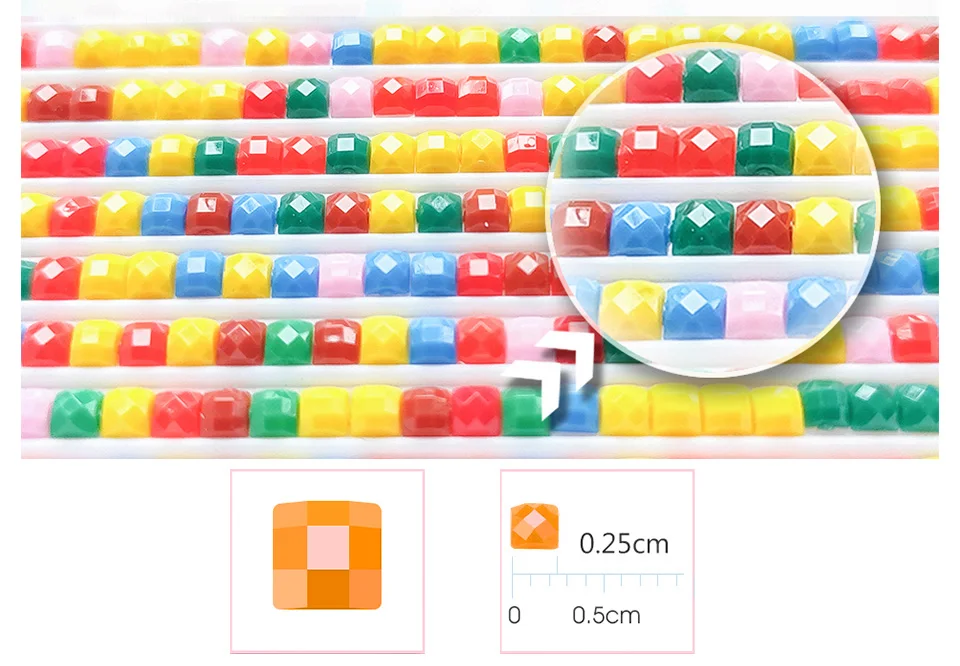Viewport: 960px width, 666px height.
Task: Click the trio of green beads at bottom right
Action: (869, 405)
